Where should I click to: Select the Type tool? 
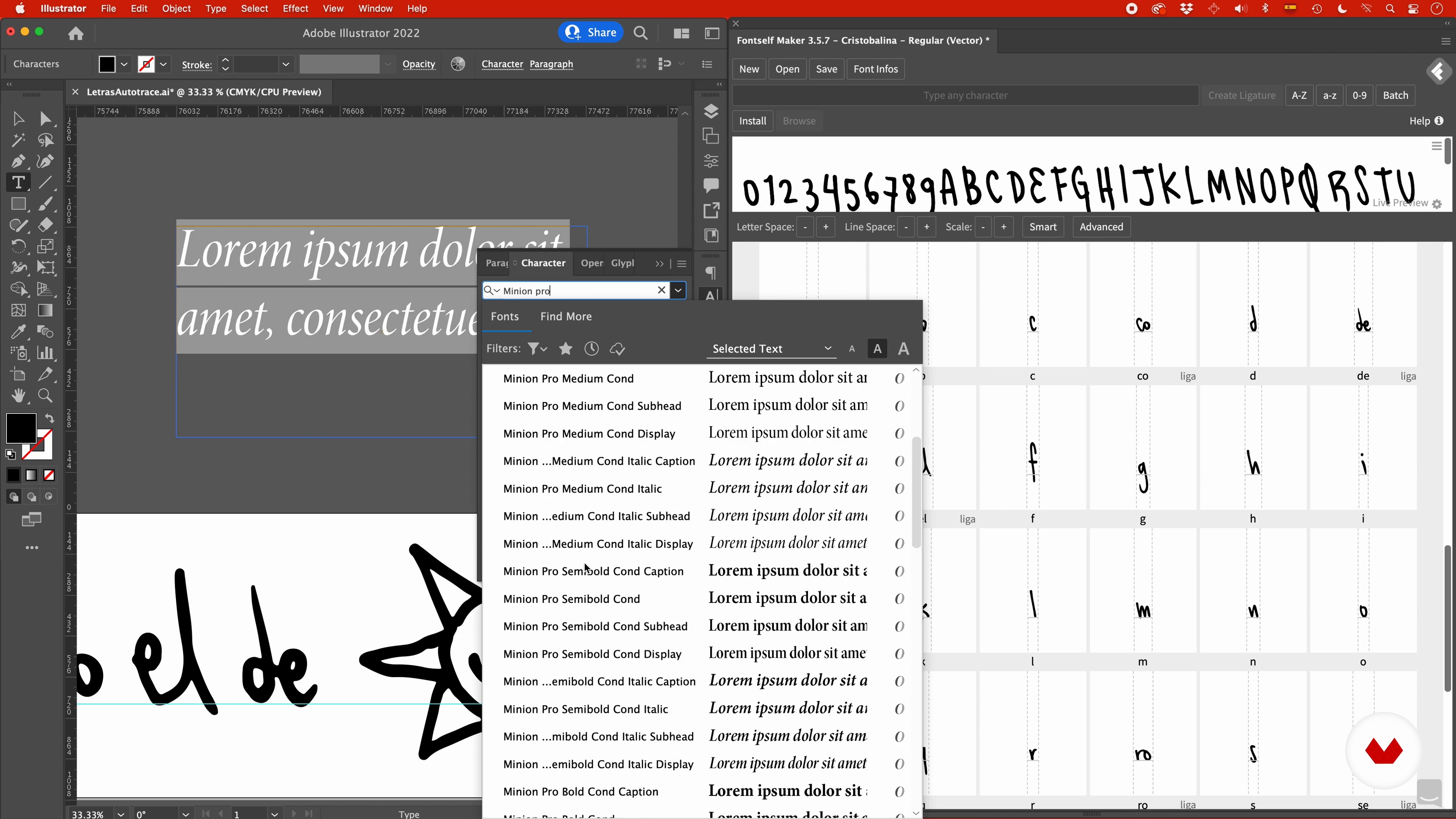pyautogui.click(x=18, y=182)
